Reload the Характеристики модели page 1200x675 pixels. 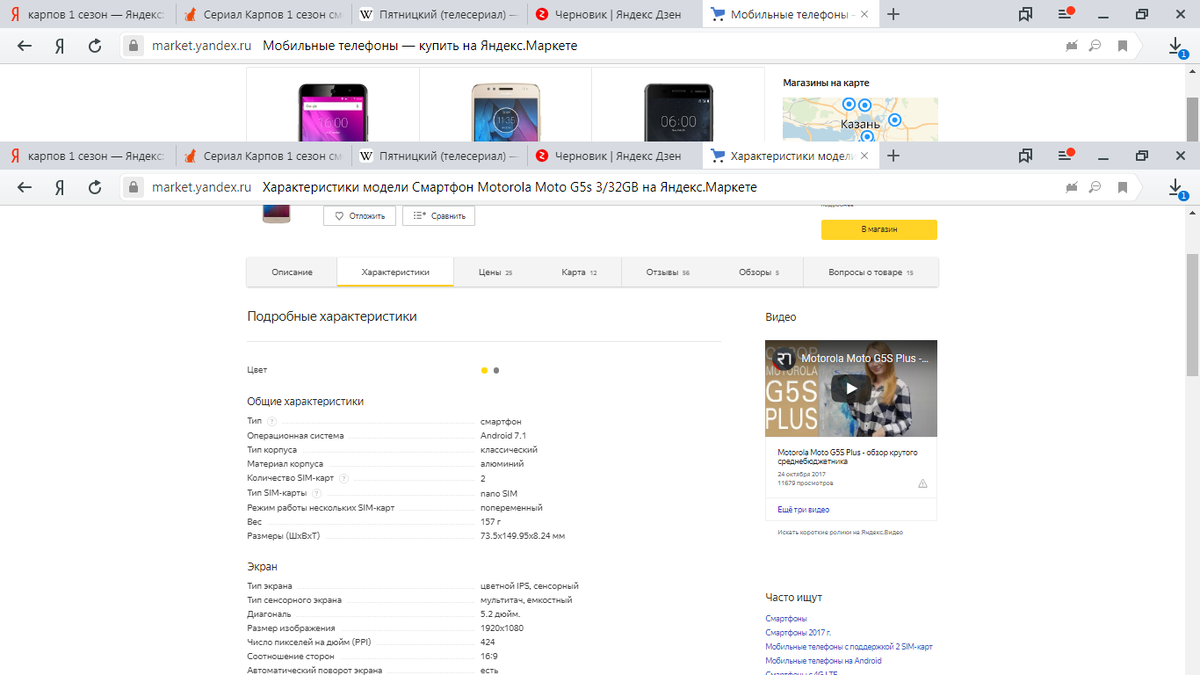pos(95,187)
